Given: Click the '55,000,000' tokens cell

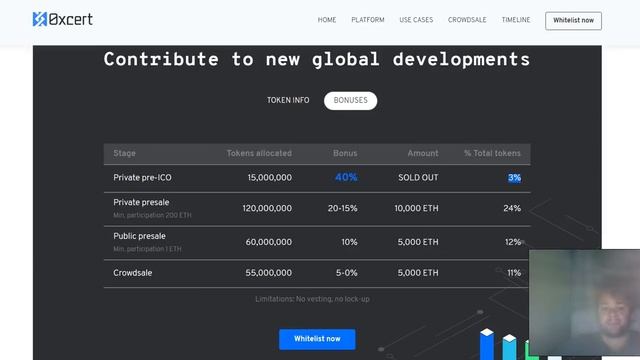Looking at the screenshot, I should [x=269, y=273].
